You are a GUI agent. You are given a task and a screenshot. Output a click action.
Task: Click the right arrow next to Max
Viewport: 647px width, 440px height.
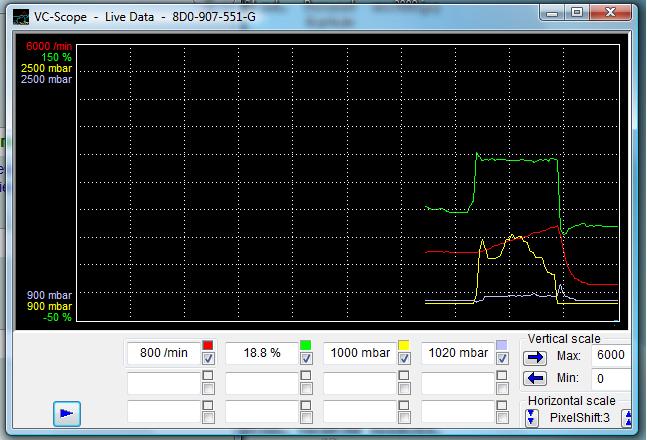click(x=534, y=355)
